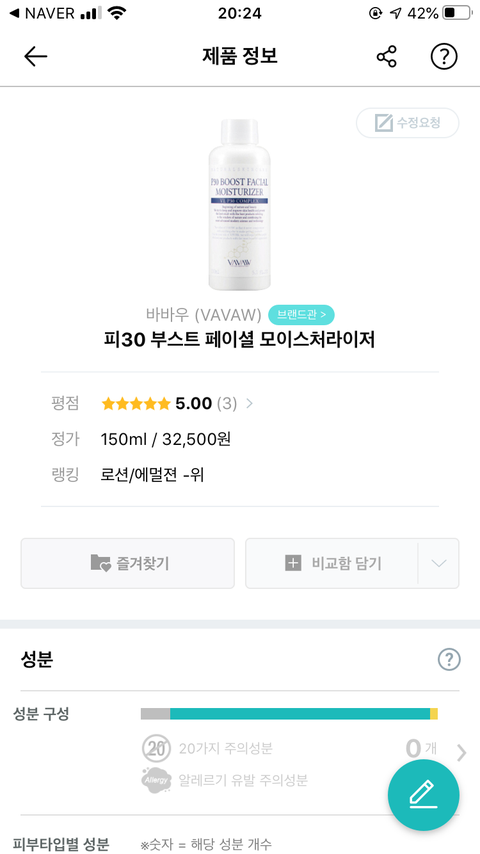This screenshot has height=854, width=480.
Task: Tap the floating pencil write-review button
Action: pos(423,795)
